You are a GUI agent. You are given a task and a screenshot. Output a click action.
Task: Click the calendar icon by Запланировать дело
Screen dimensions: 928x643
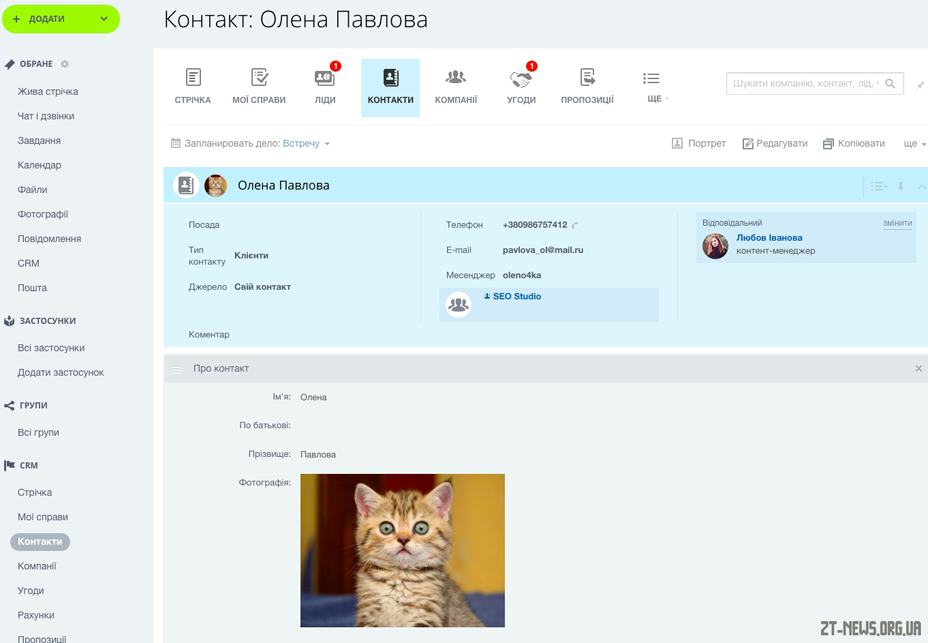click(176, 143)
